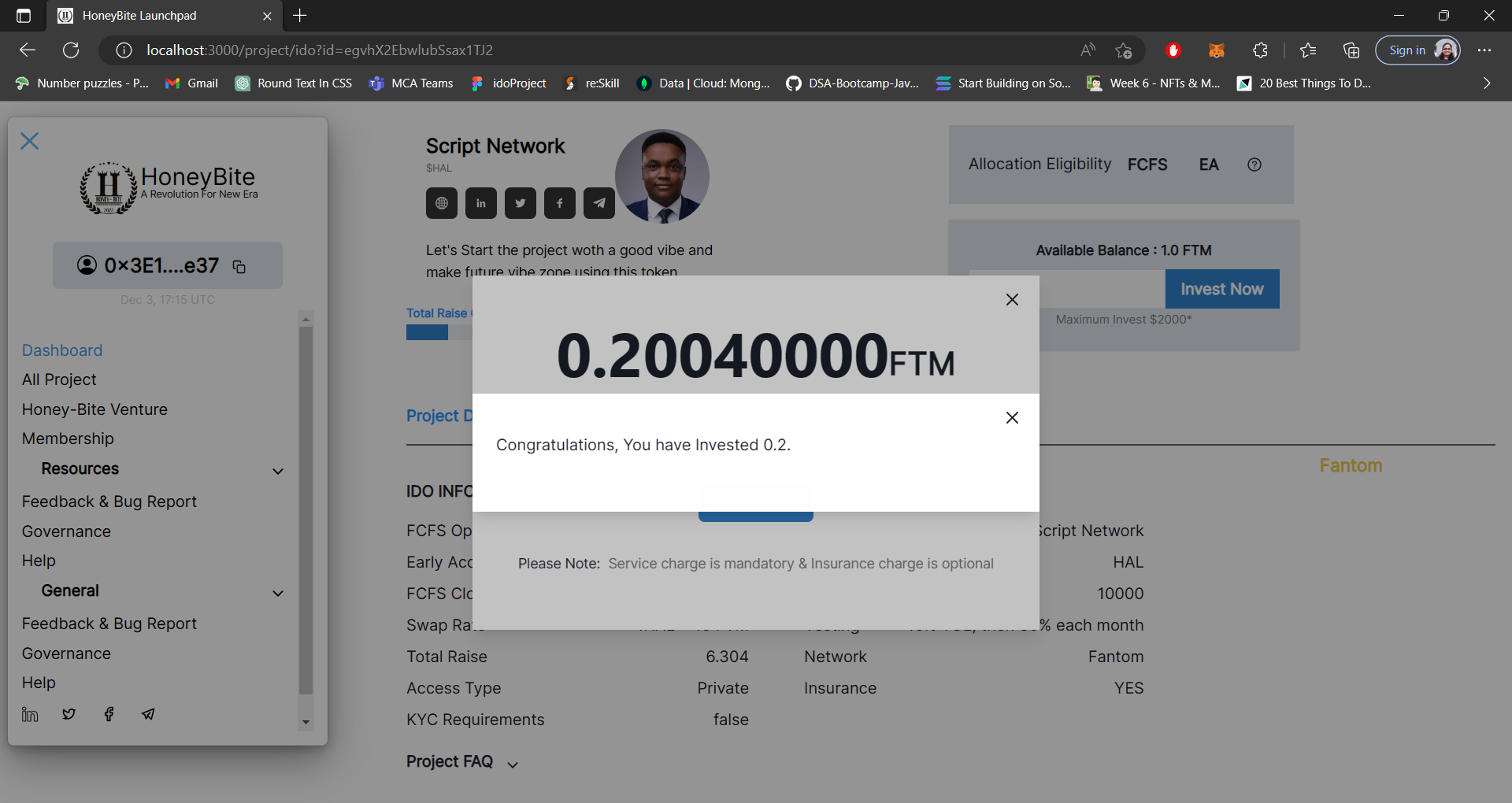Open All Project in sidebar

pyautogui.click(x=59, y=379)
